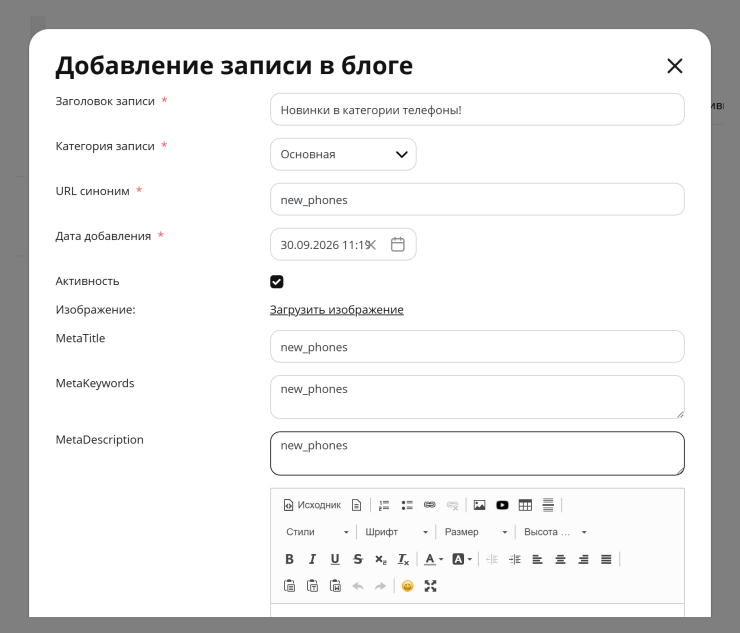Align text right in editor
This screenshot has width=740, height=633.
[583, 559]
